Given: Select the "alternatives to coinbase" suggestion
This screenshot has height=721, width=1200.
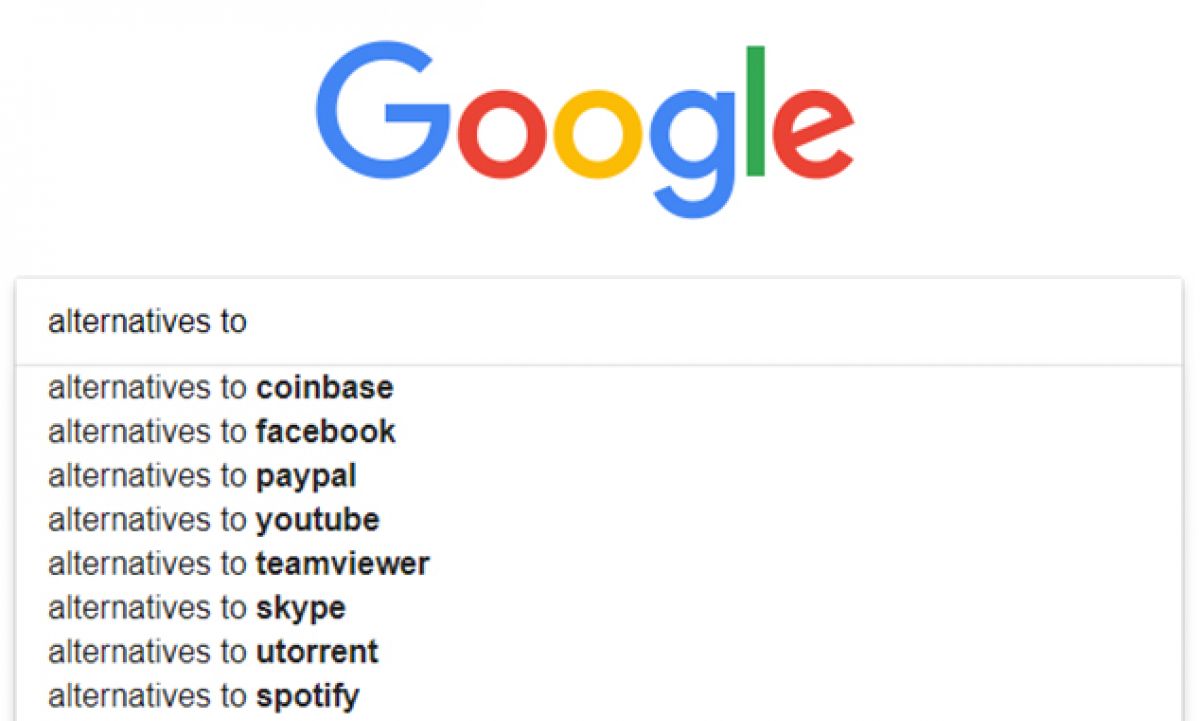Looking at the screenshot, I should point(220,387).
